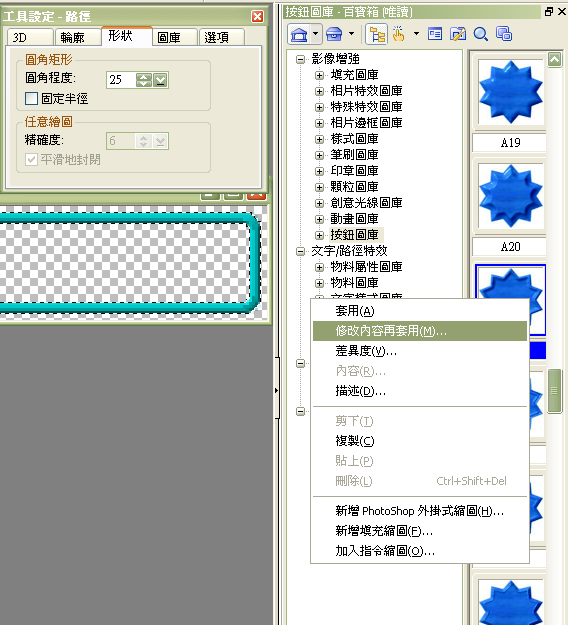Choose 修改內容再套用(M)... from the context menu

[420, 331]
